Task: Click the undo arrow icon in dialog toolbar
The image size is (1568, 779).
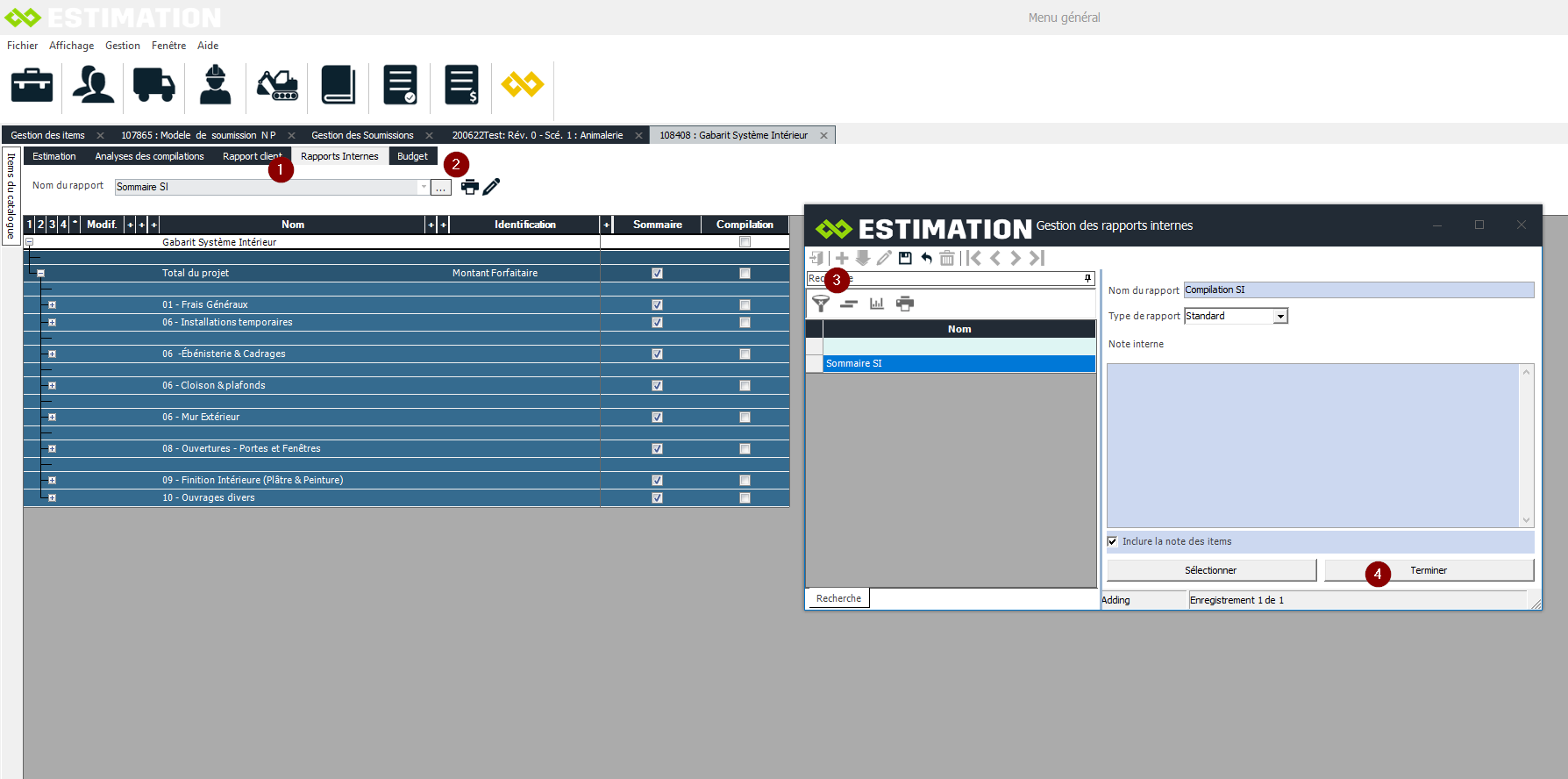Action: click(926, 258)
